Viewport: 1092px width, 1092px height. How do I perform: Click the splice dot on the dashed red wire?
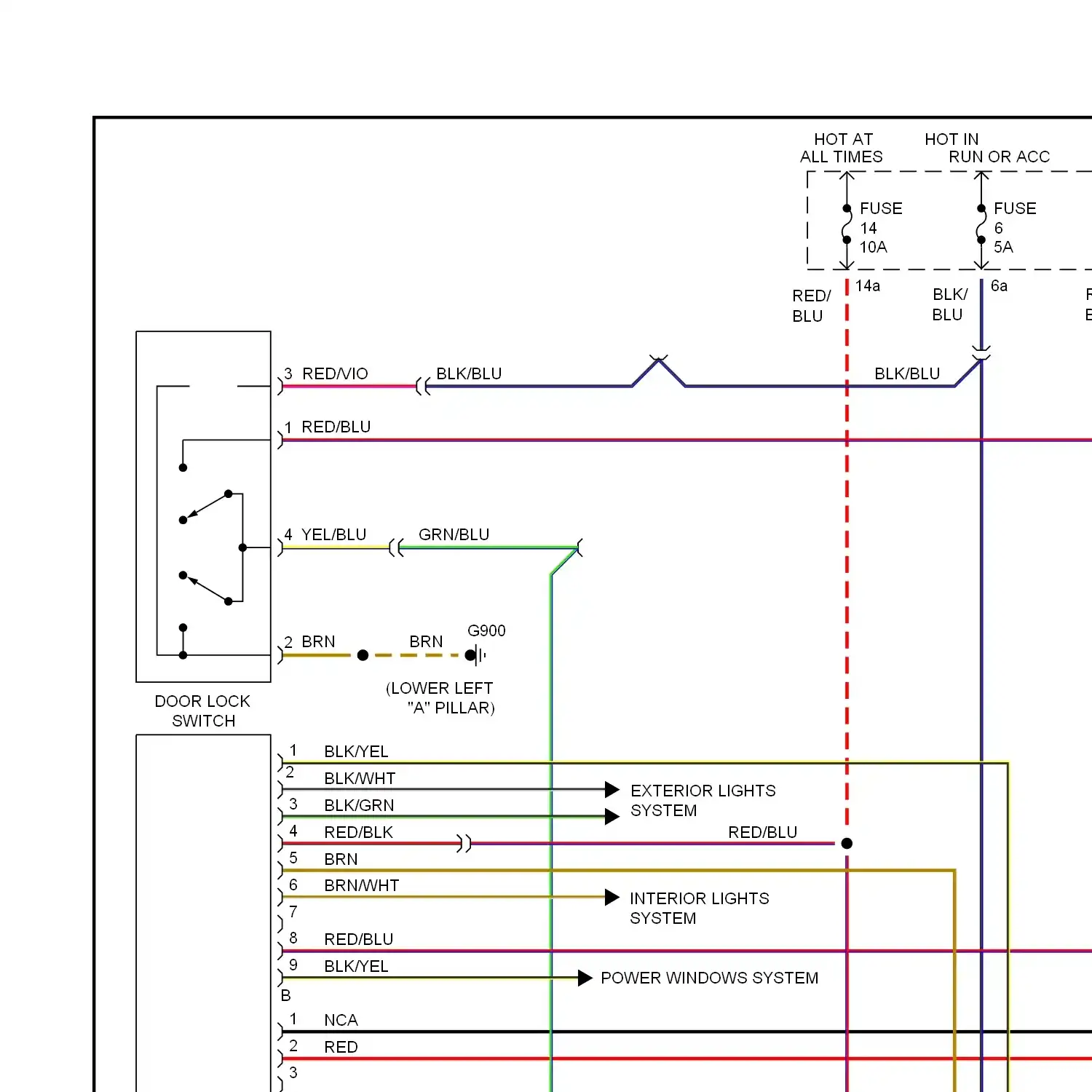pyautogui.click(x=847, y=843)
